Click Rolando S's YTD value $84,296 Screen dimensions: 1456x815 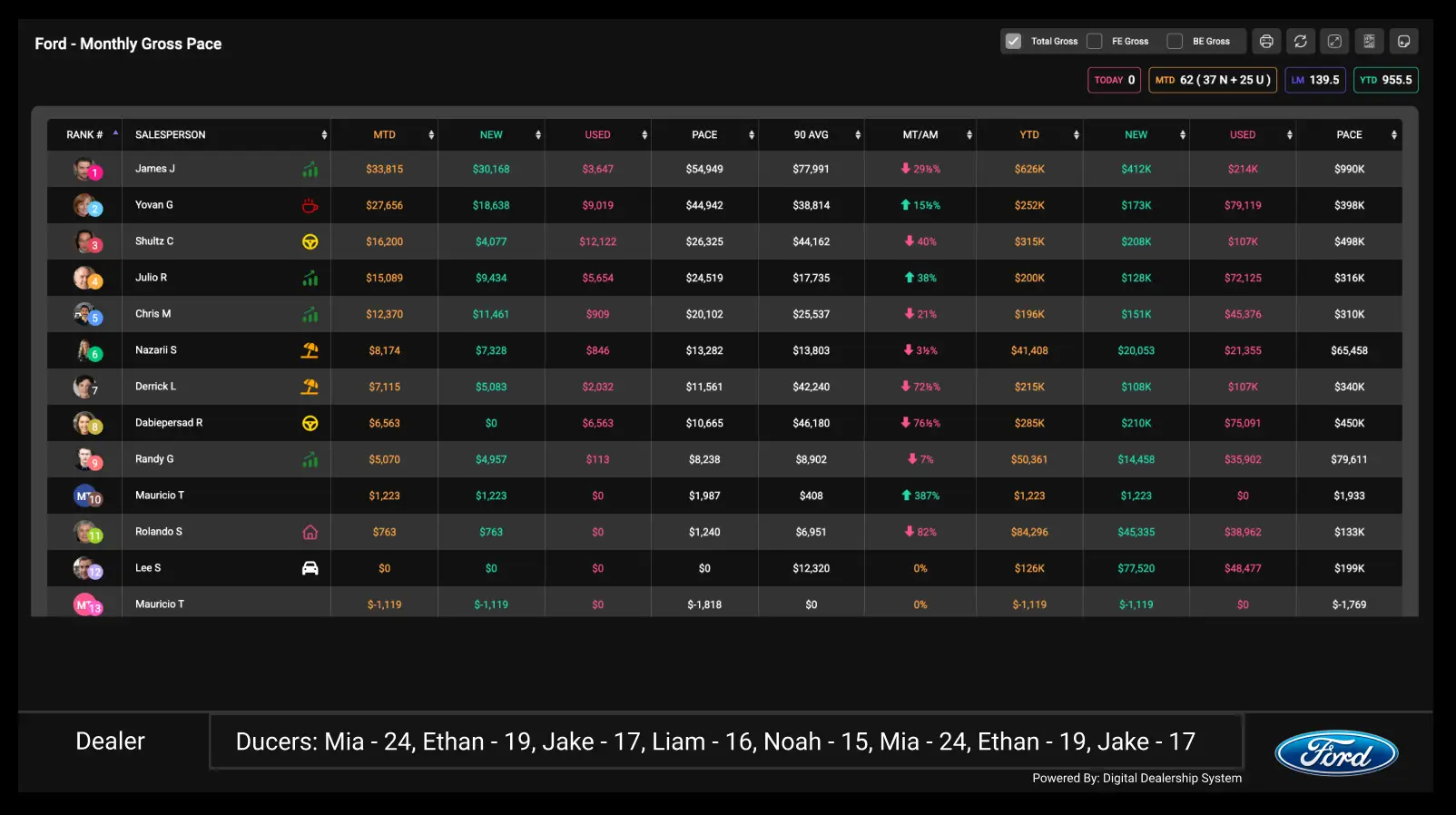1029,532
